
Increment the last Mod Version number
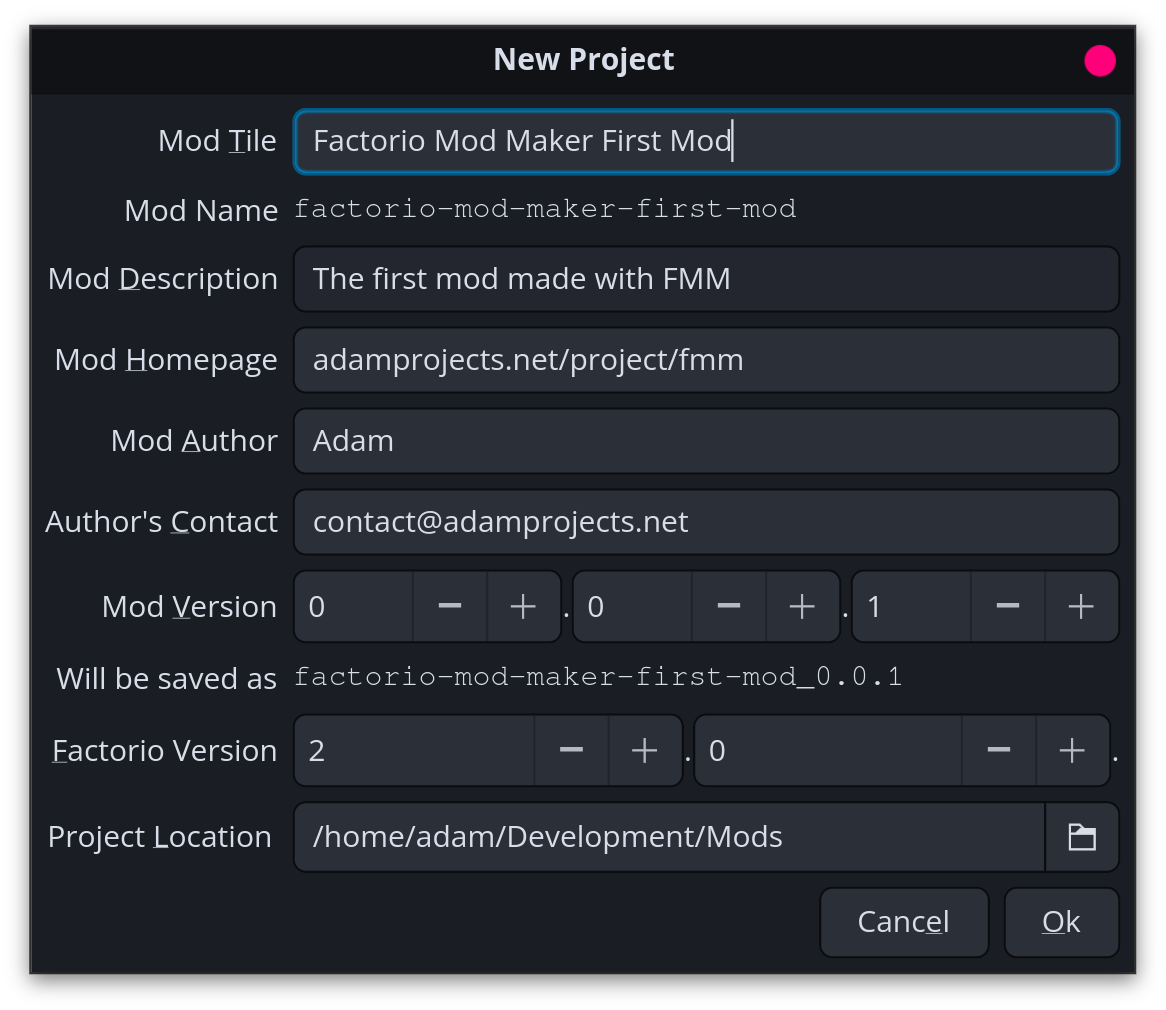1081,606
